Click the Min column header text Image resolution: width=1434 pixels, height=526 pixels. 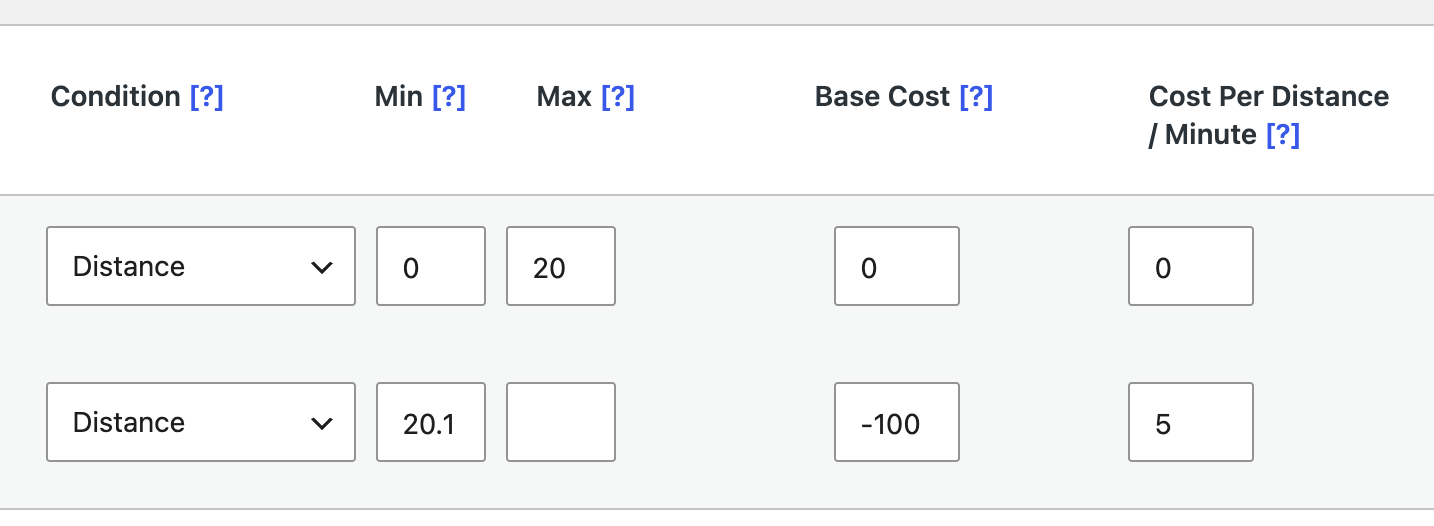(x=399, y=97)
